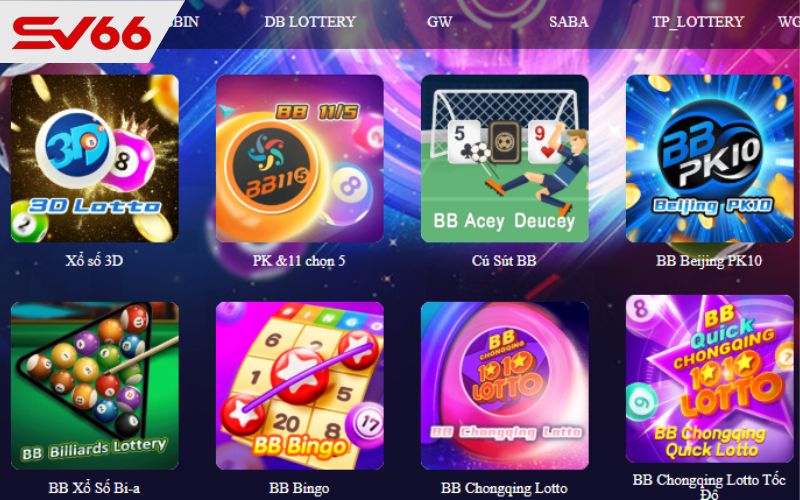Launch the BB 11/5 game tile
The width and height of the screenshot is (800, 500).
[299, 158]
